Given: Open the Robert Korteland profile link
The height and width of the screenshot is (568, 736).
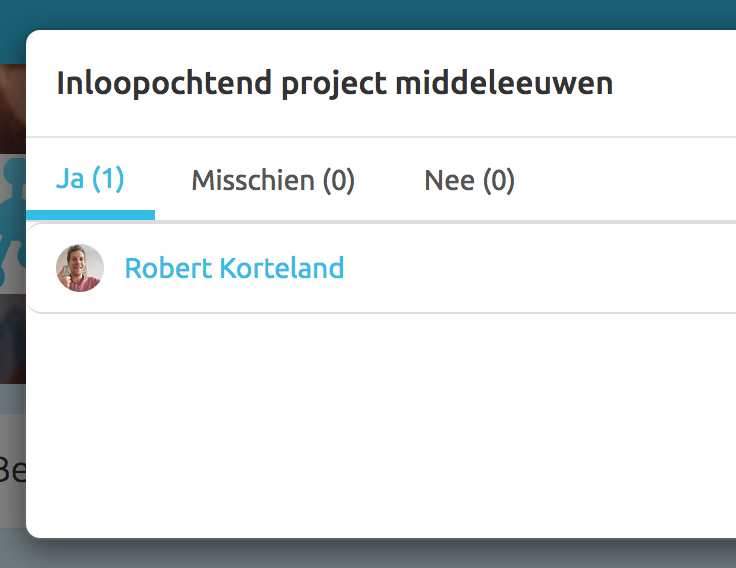Looking at the screenshot, I should tap(234, 268).
